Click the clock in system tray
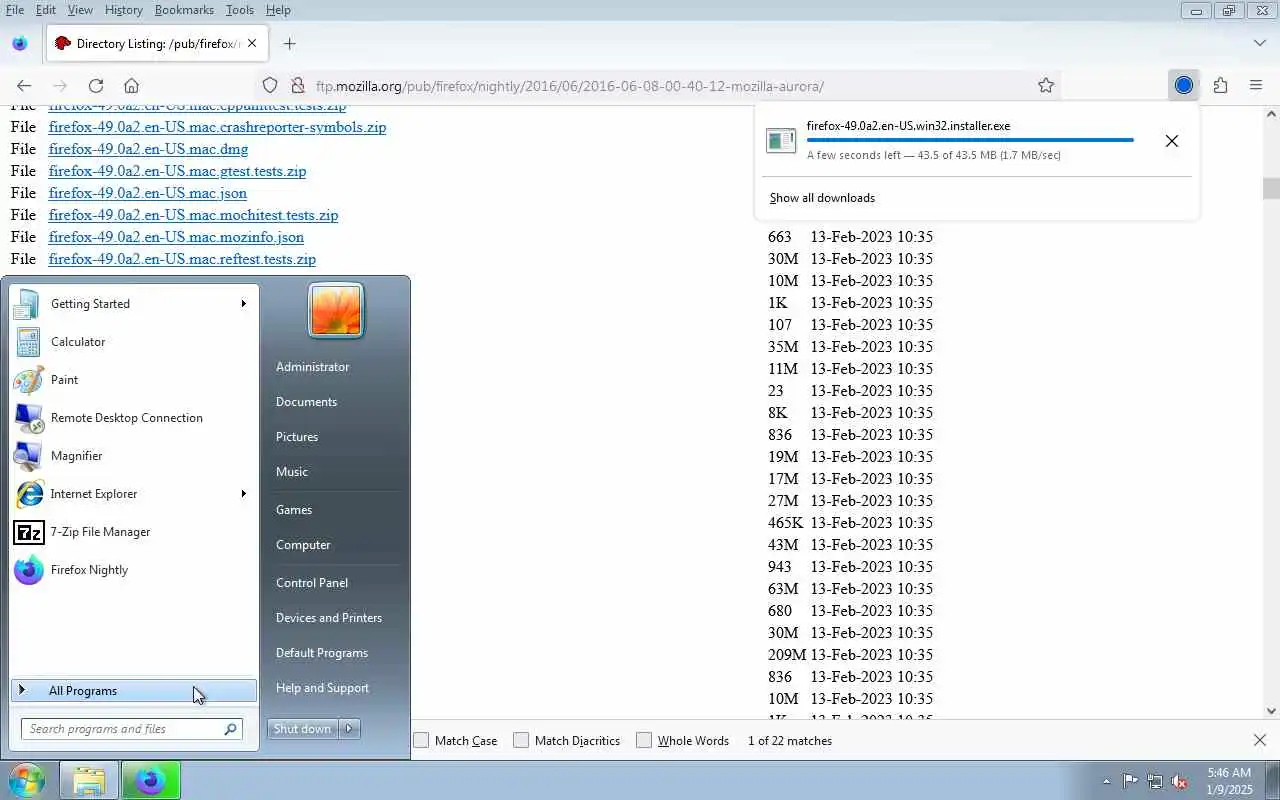 [x=1229, y=781]
